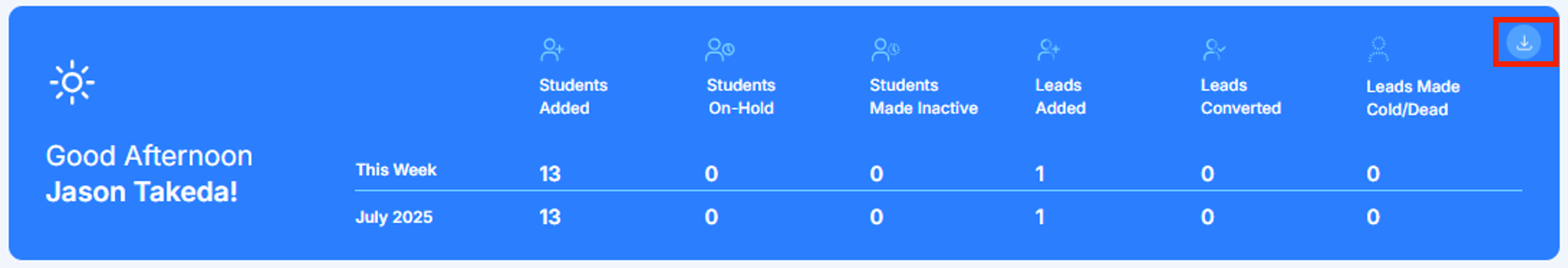The width and height of the screenshot is (1568, 268).
Task: Click the Good Afternoon greeting text
Action: 149,156
